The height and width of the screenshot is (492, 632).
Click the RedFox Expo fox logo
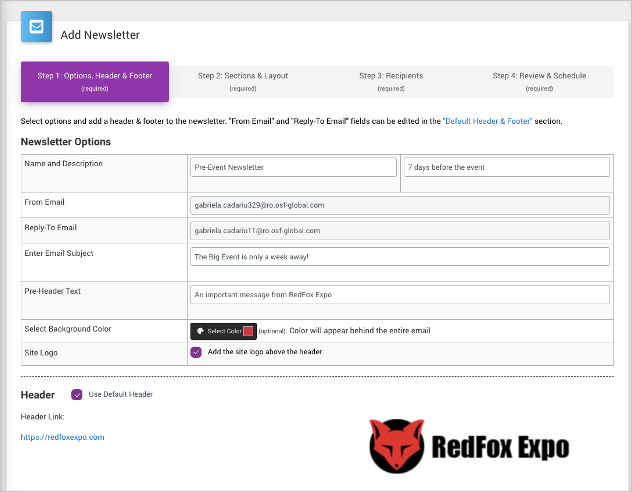(395, 445)
